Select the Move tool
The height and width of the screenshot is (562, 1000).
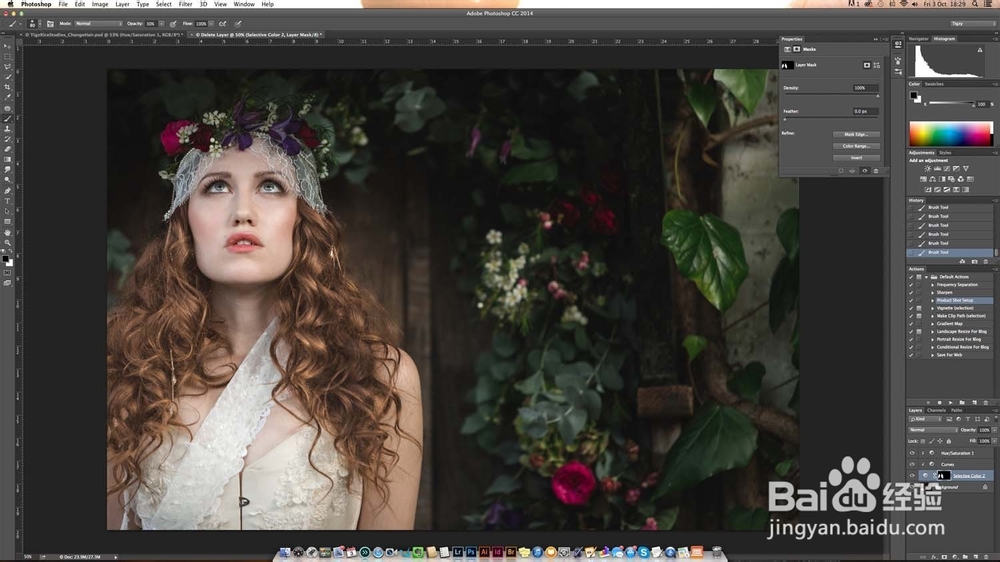tap(8, 46)
